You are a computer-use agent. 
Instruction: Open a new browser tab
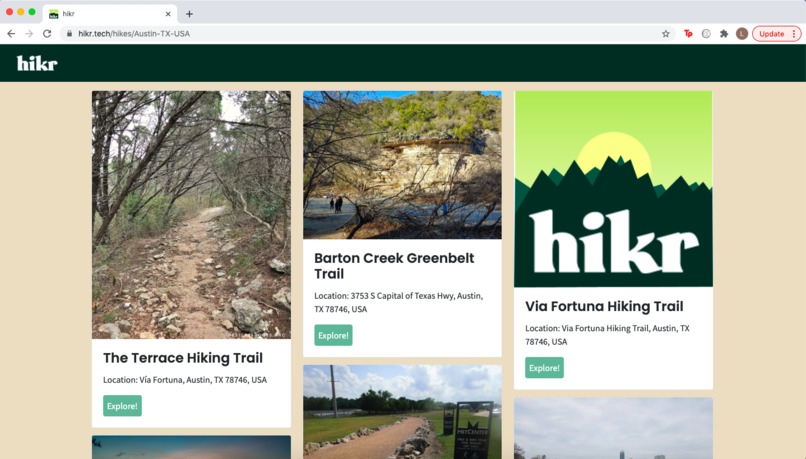click(189, 14)
